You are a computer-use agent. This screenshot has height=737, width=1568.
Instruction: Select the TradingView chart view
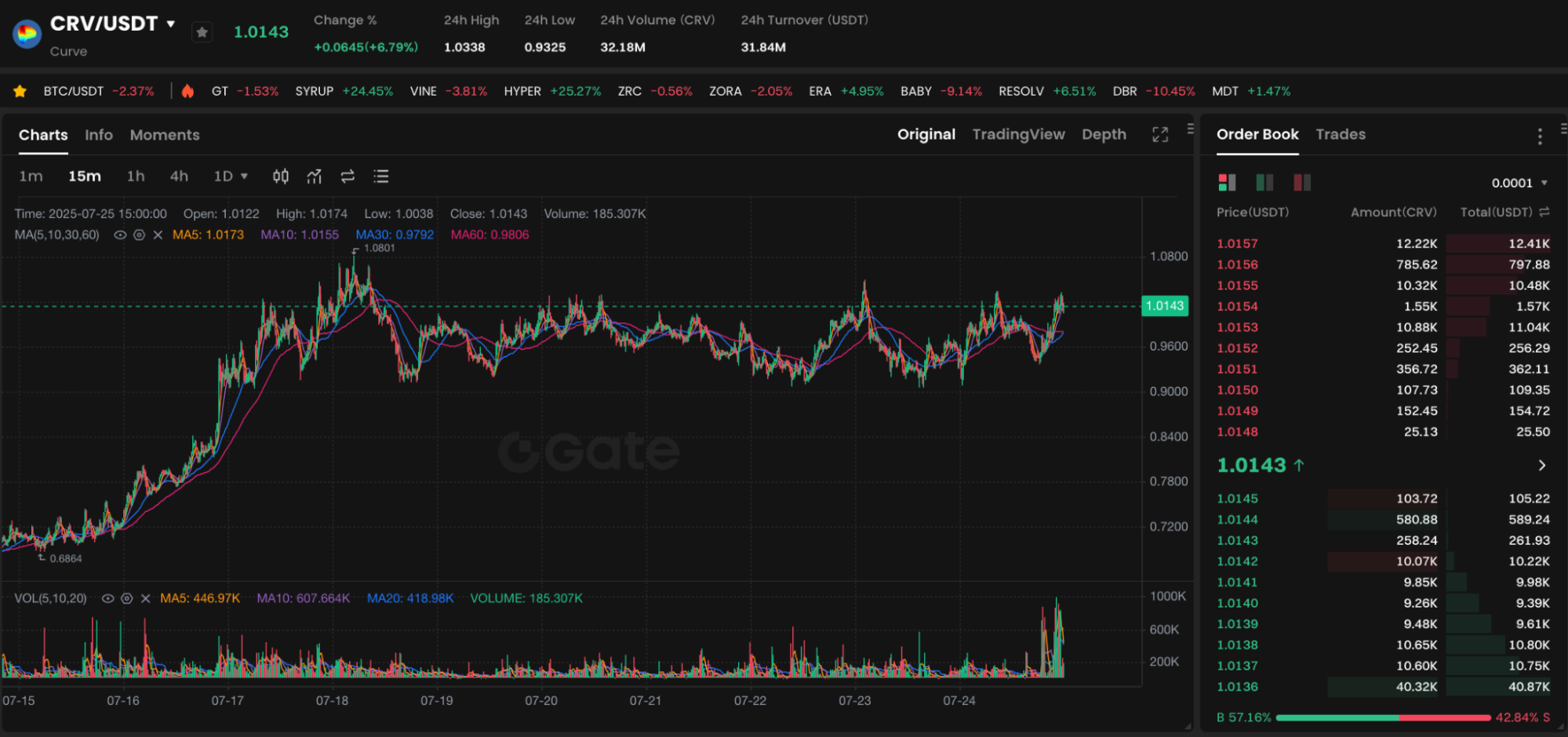click(1018, 134)
